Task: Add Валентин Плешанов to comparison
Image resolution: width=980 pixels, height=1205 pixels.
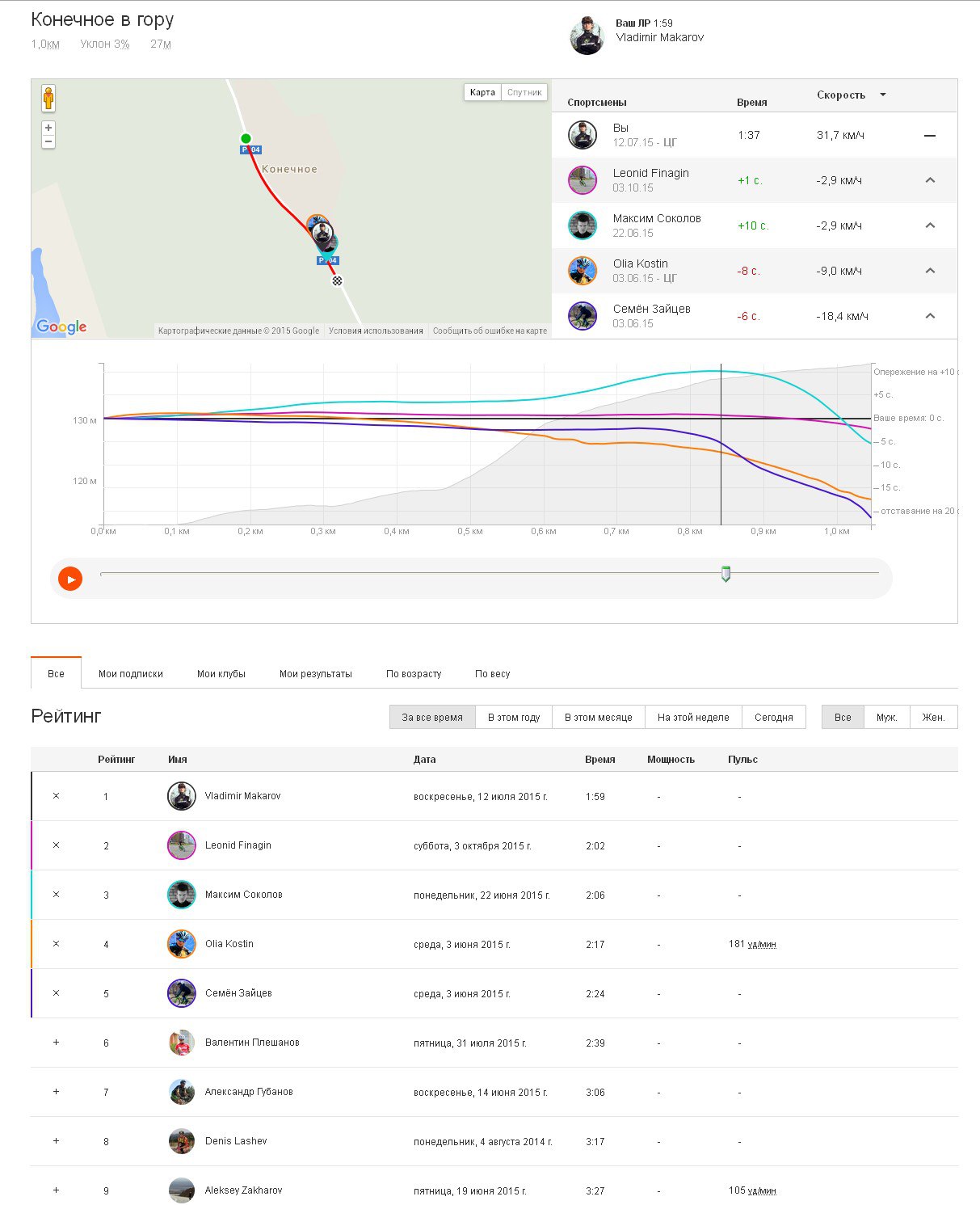Action: [56, 1043]
